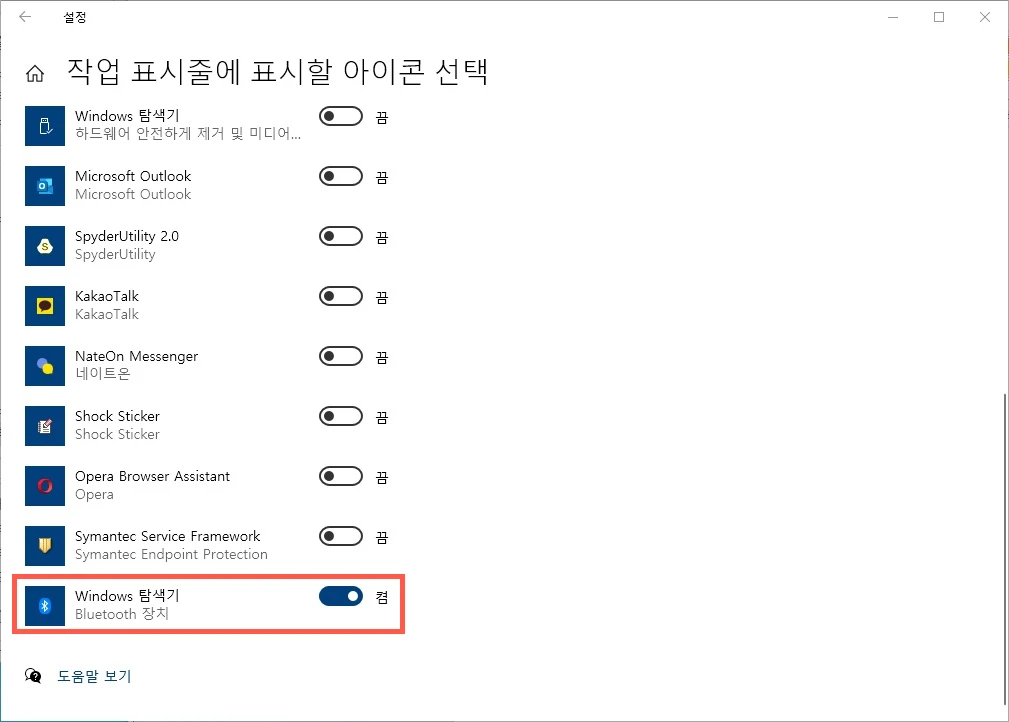Turn on Shock Sticker toggle

[341, 416]
